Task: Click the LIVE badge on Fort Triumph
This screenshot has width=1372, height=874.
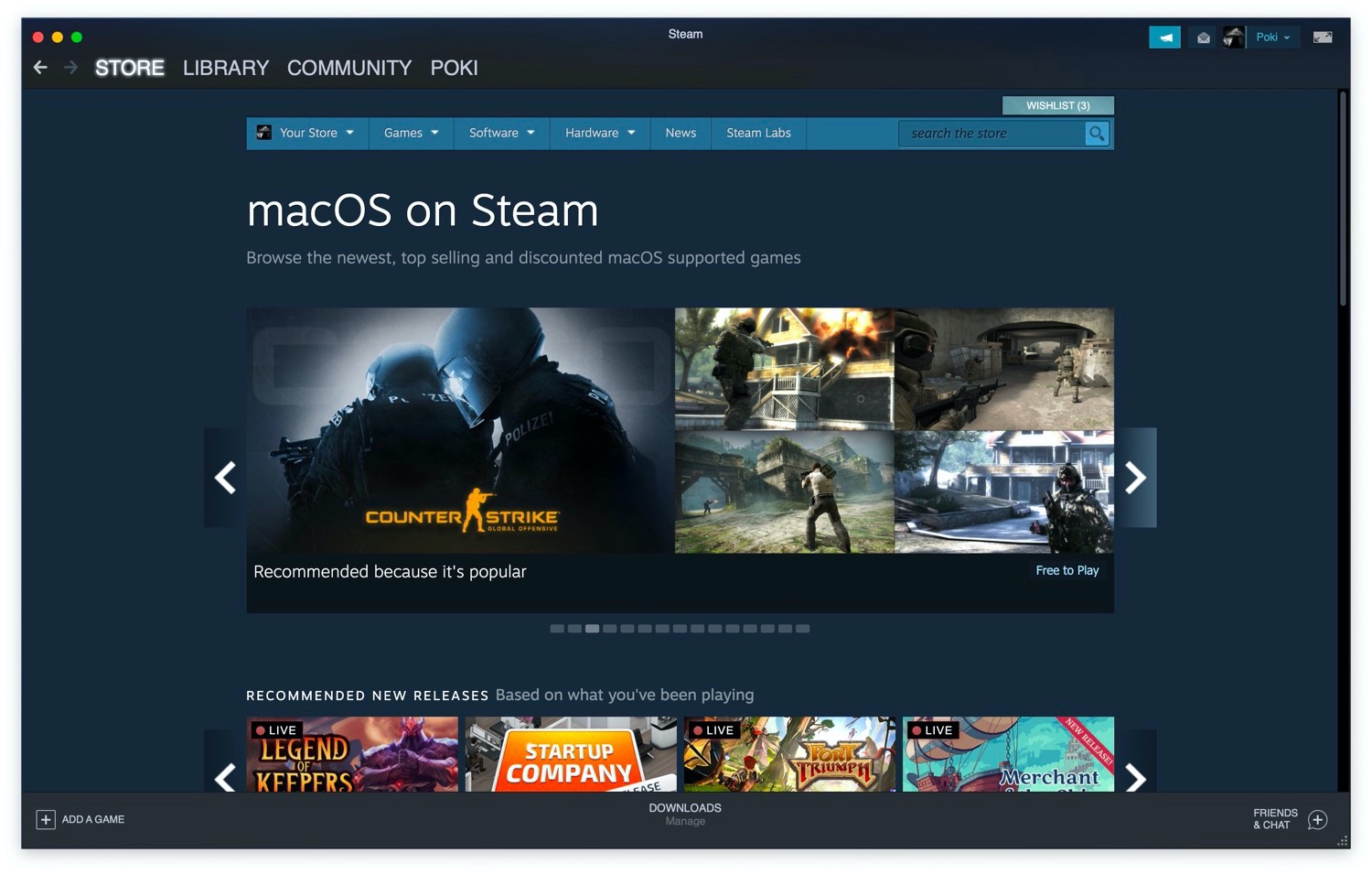Action: [x=713, y=729]
